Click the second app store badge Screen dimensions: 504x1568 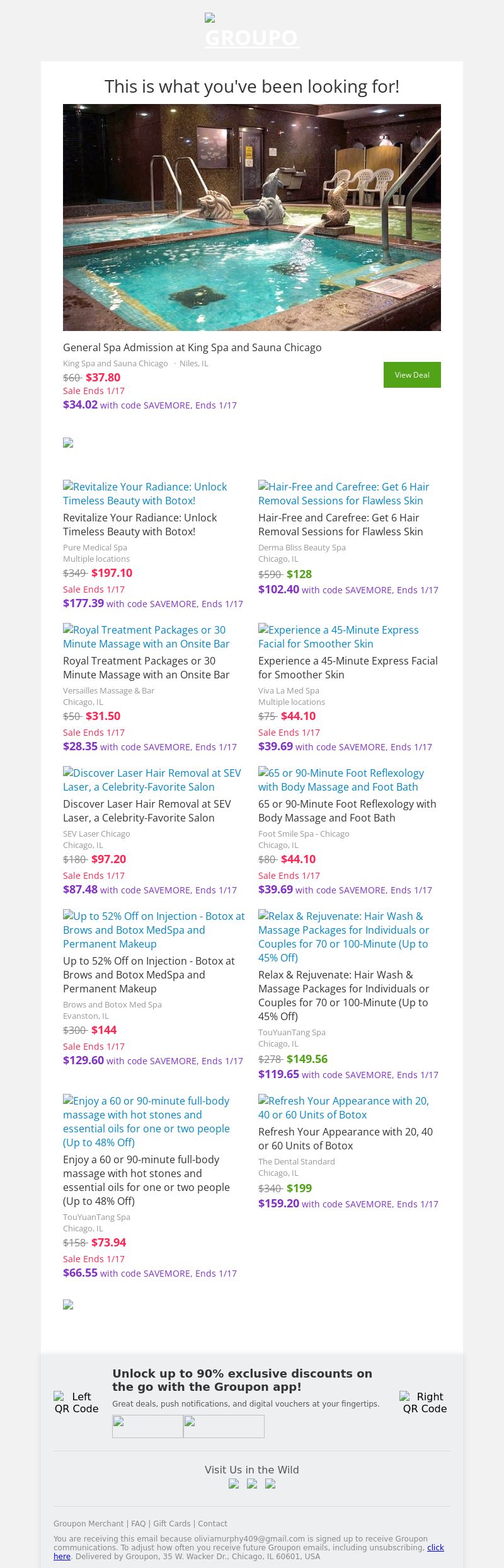[x=224, y=1426]
